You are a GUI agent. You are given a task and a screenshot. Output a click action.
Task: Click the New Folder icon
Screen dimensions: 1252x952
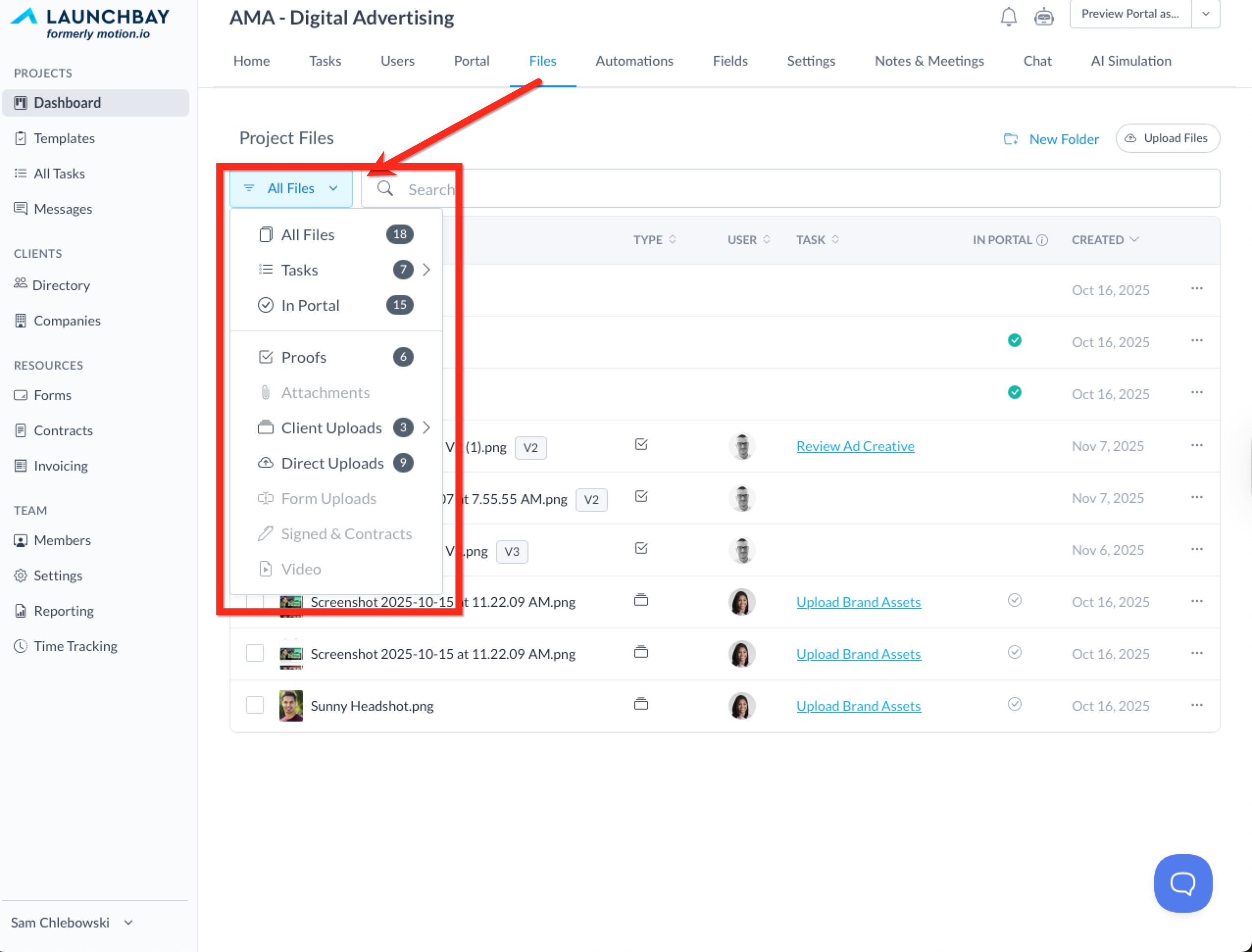pos(1011,139)
